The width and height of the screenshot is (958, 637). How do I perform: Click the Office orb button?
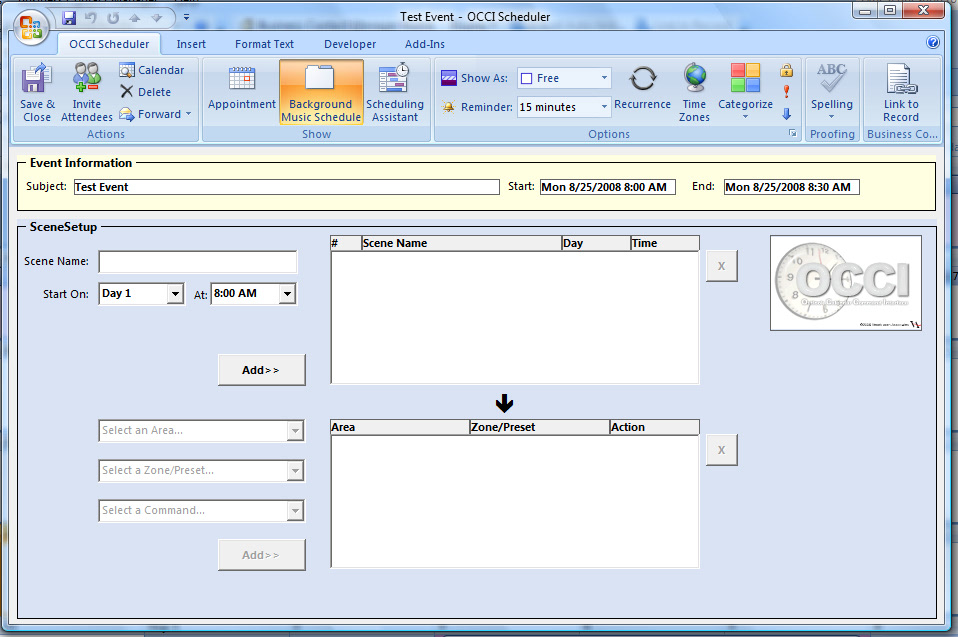[x=31, y=27]
